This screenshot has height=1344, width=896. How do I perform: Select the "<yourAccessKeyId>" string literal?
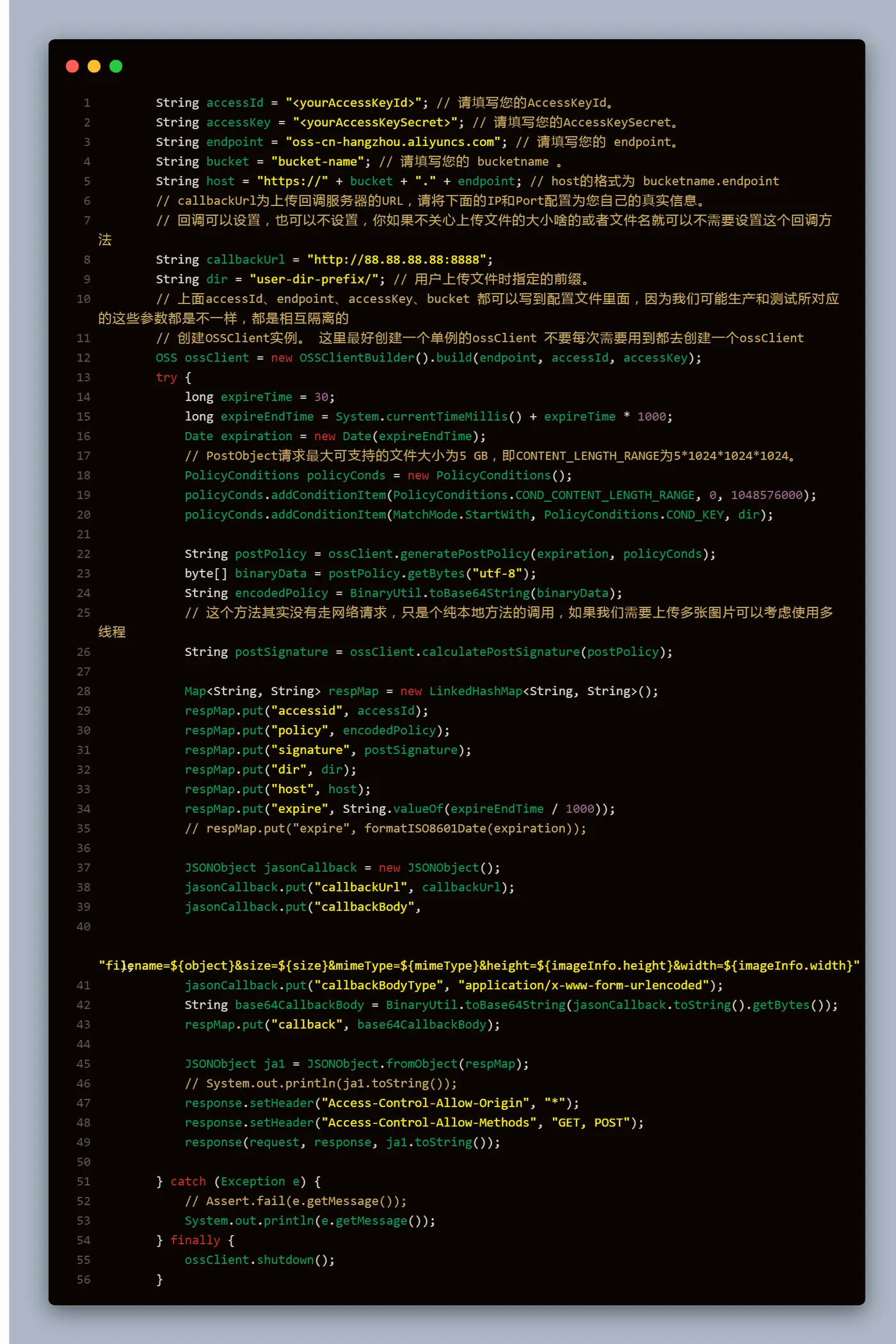(354, 103)
